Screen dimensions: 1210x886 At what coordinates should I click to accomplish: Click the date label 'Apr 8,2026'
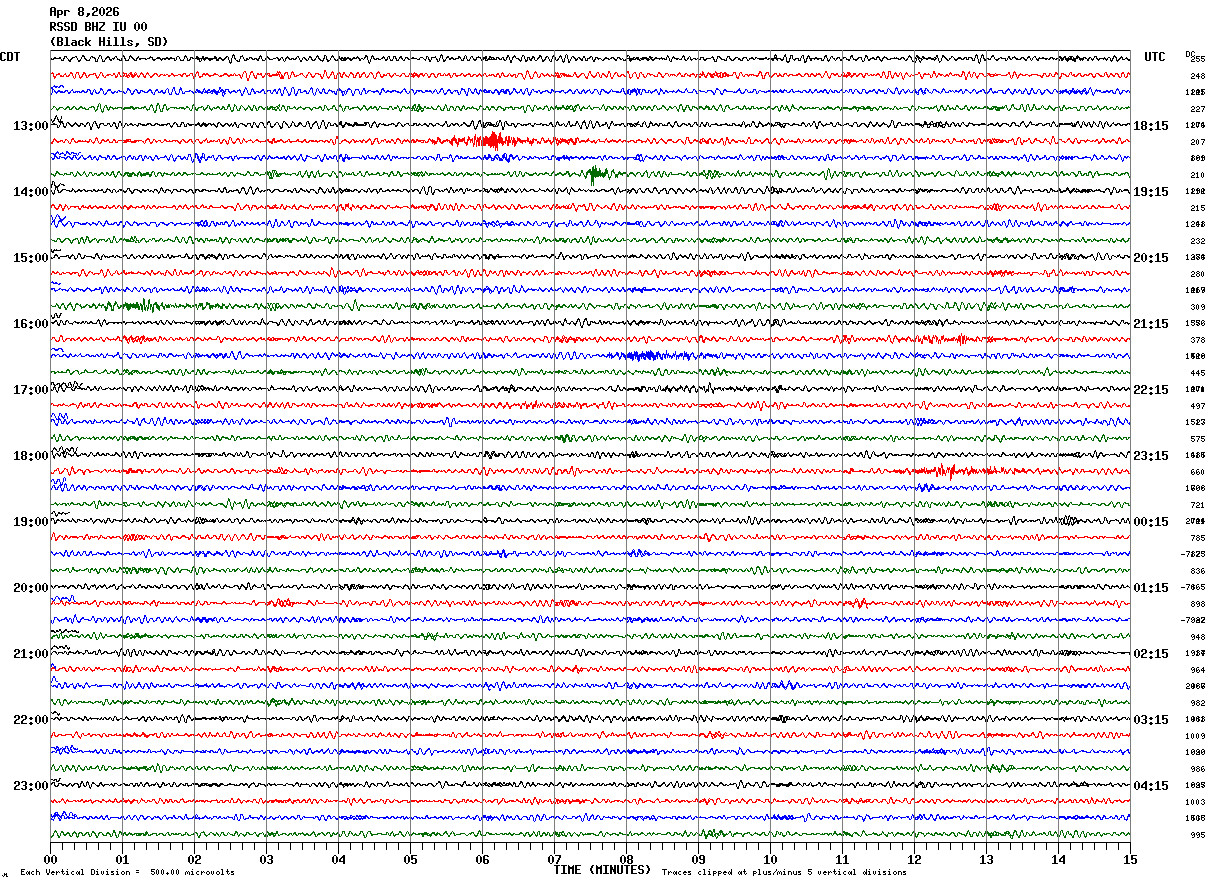pyautogui.click(x=84, y=12)
